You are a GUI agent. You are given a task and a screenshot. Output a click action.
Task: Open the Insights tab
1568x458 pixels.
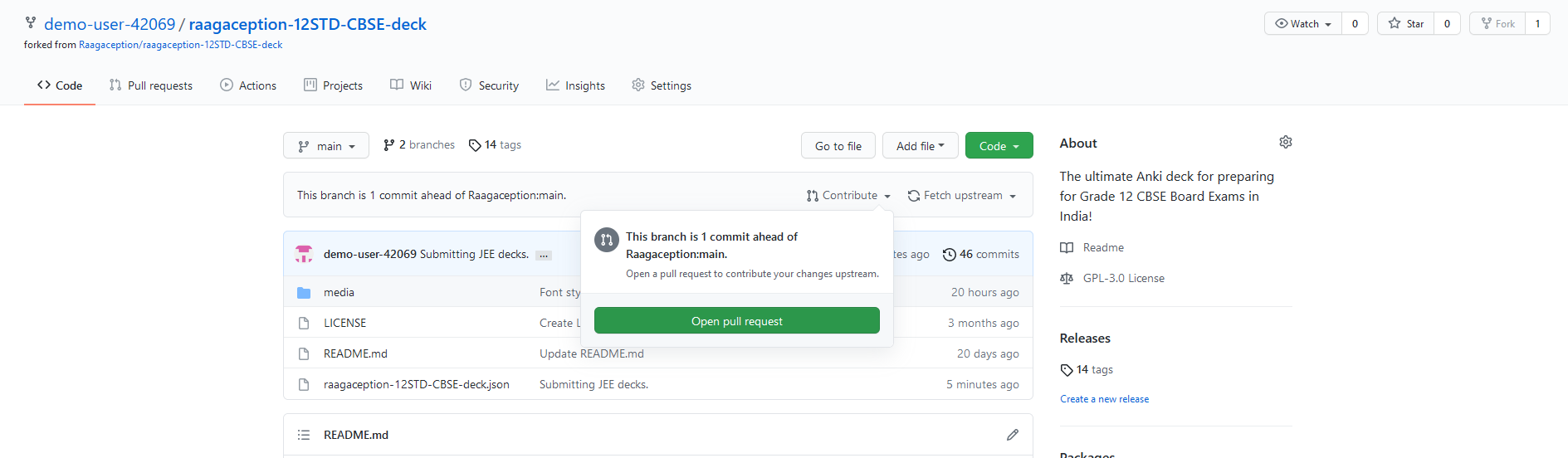(575, 85)
